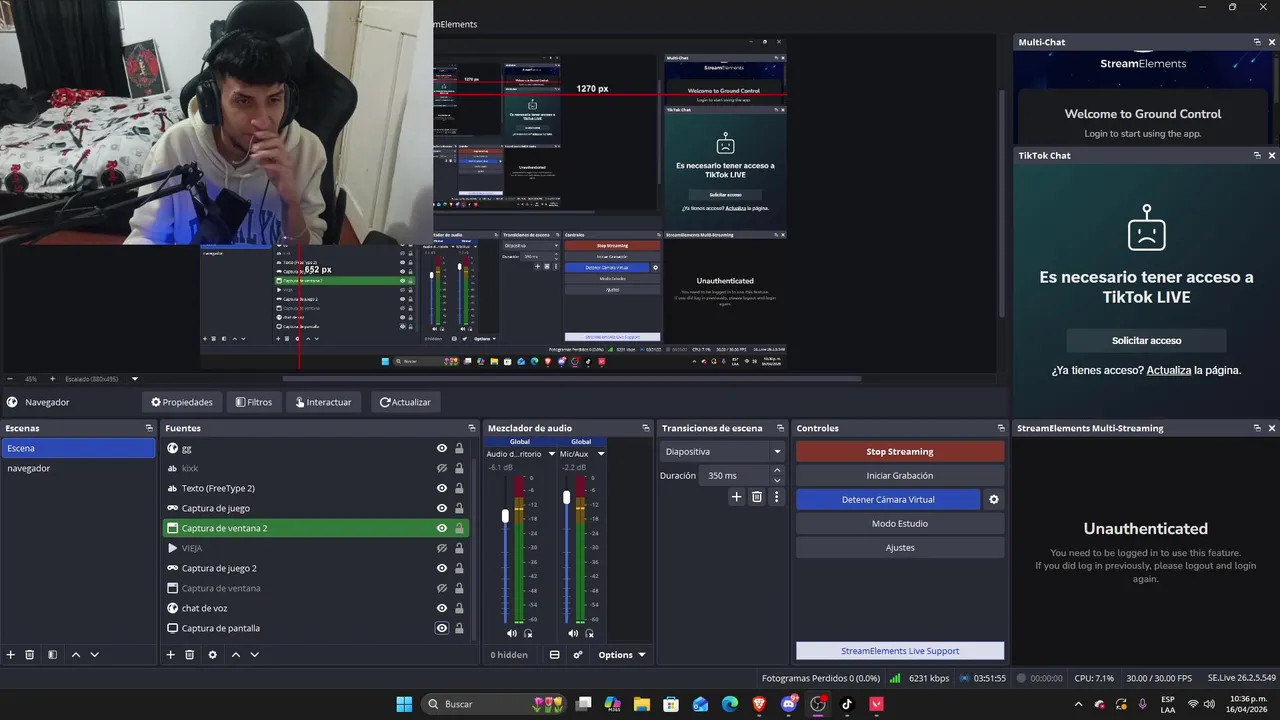Image resolution: width=1280 pixels, height=720 pixels.
Task: Select the Texto (FreeType 2) source
Action: click(218, 488)
